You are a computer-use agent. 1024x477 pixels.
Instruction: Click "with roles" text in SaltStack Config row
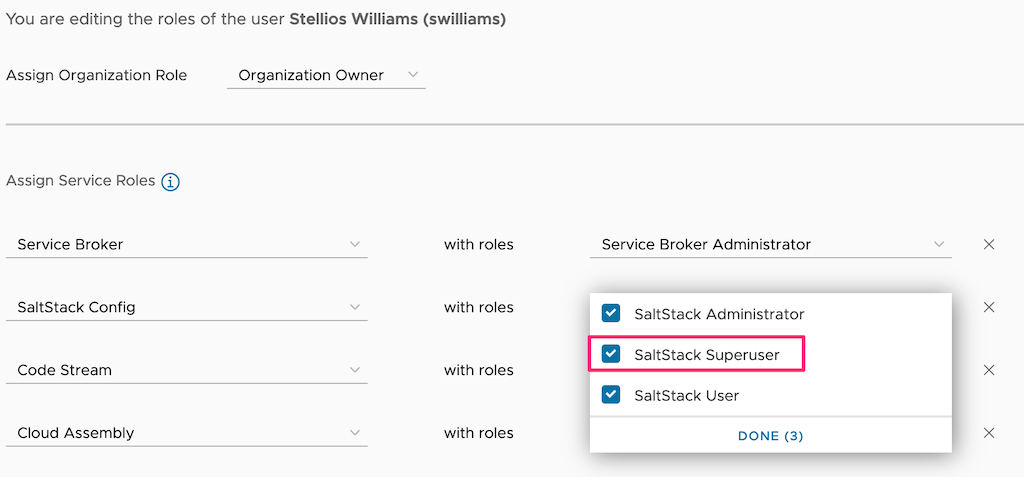479,307
